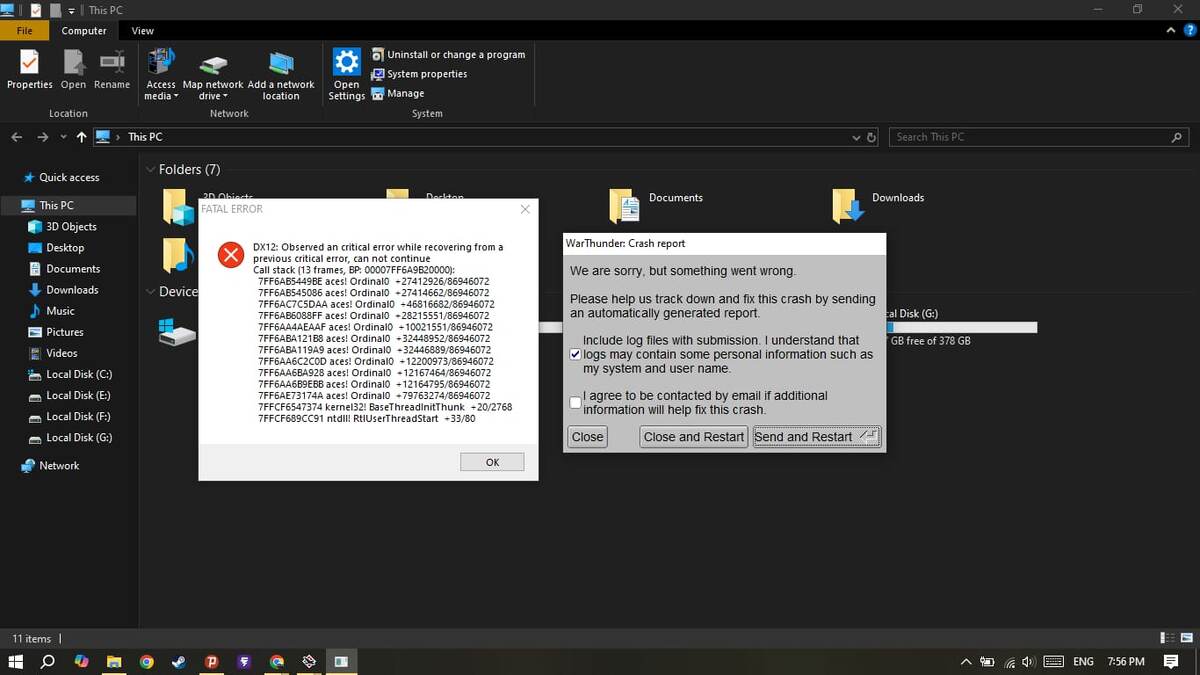Select This PC in the navigation pane
Screen dimensions: 1200x675
(68, 205)
